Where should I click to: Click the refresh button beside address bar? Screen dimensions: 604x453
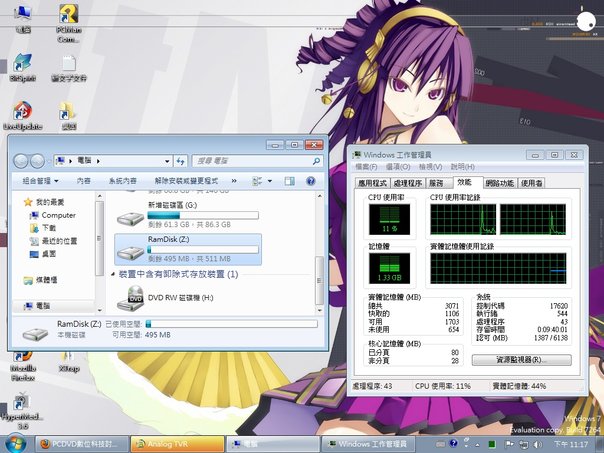click(180, 161)
